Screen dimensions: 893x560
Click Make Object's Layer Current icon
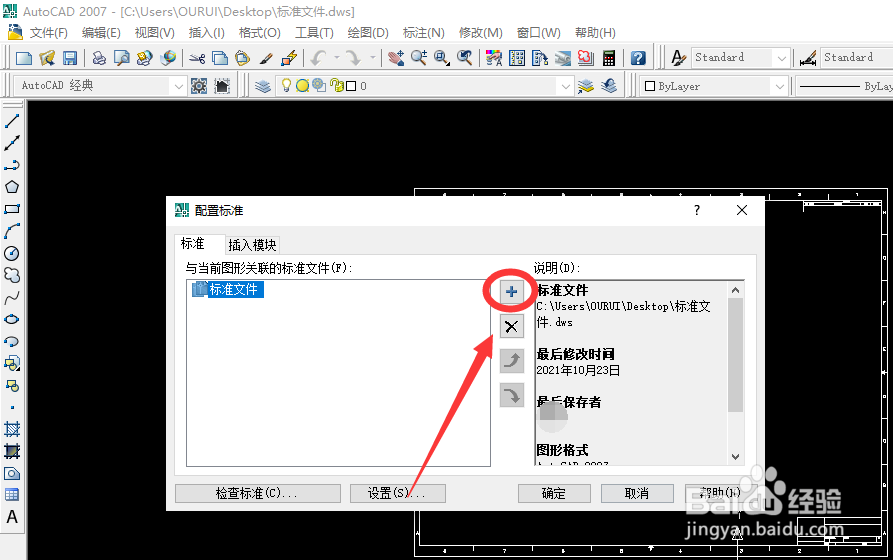click(x=585, y=86)
